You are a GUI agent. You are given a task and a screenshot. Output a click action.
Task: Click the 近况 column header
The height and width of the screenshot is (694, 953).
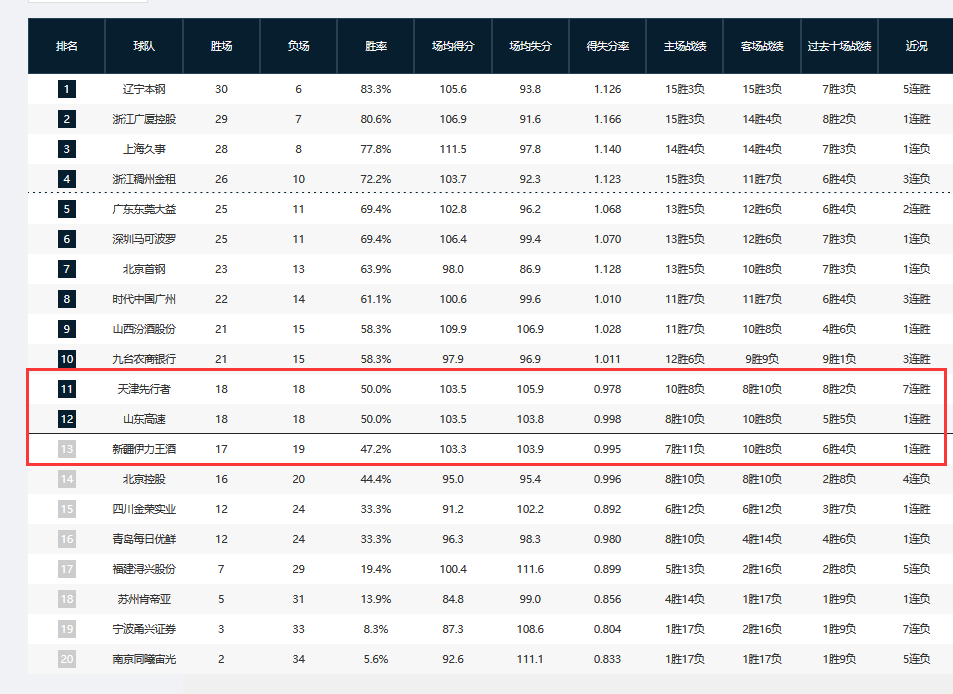916,46
